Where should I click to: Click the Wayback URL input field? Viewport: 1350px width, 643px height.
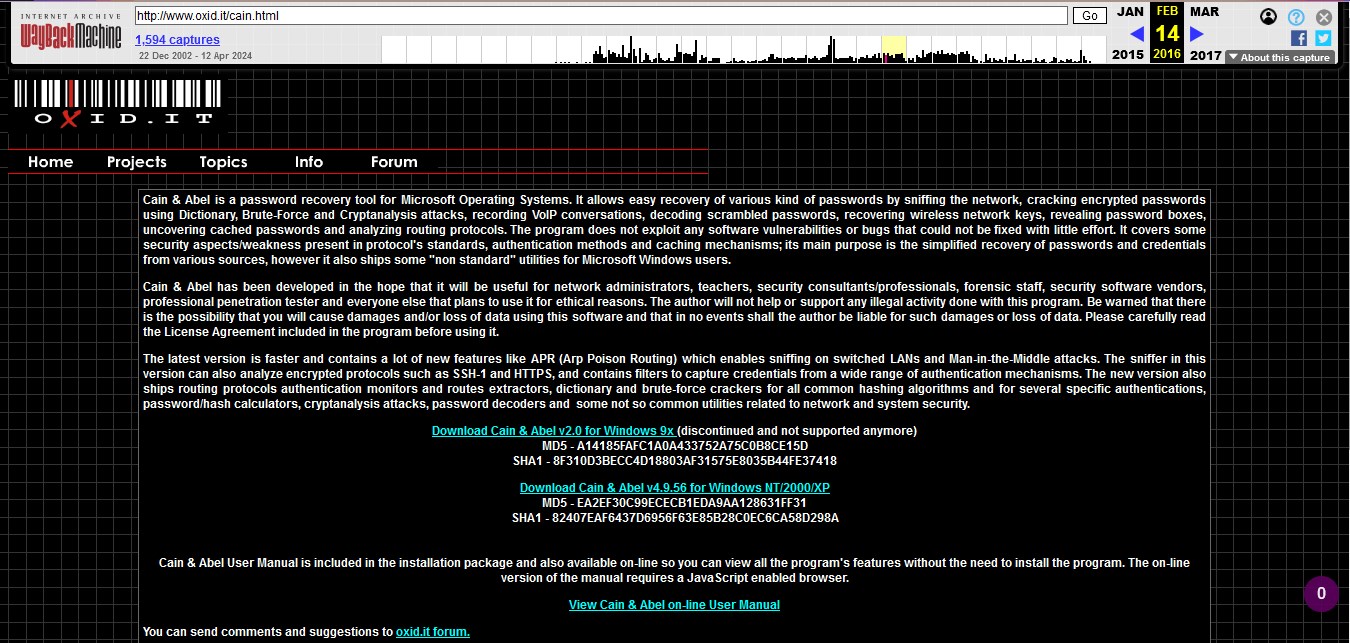click(x=601, y=15)
